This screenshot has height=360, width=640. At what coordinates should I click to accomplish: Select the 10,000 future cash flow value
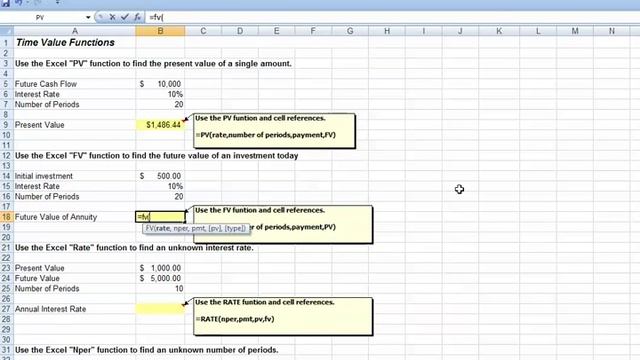(x=160, y=84)
